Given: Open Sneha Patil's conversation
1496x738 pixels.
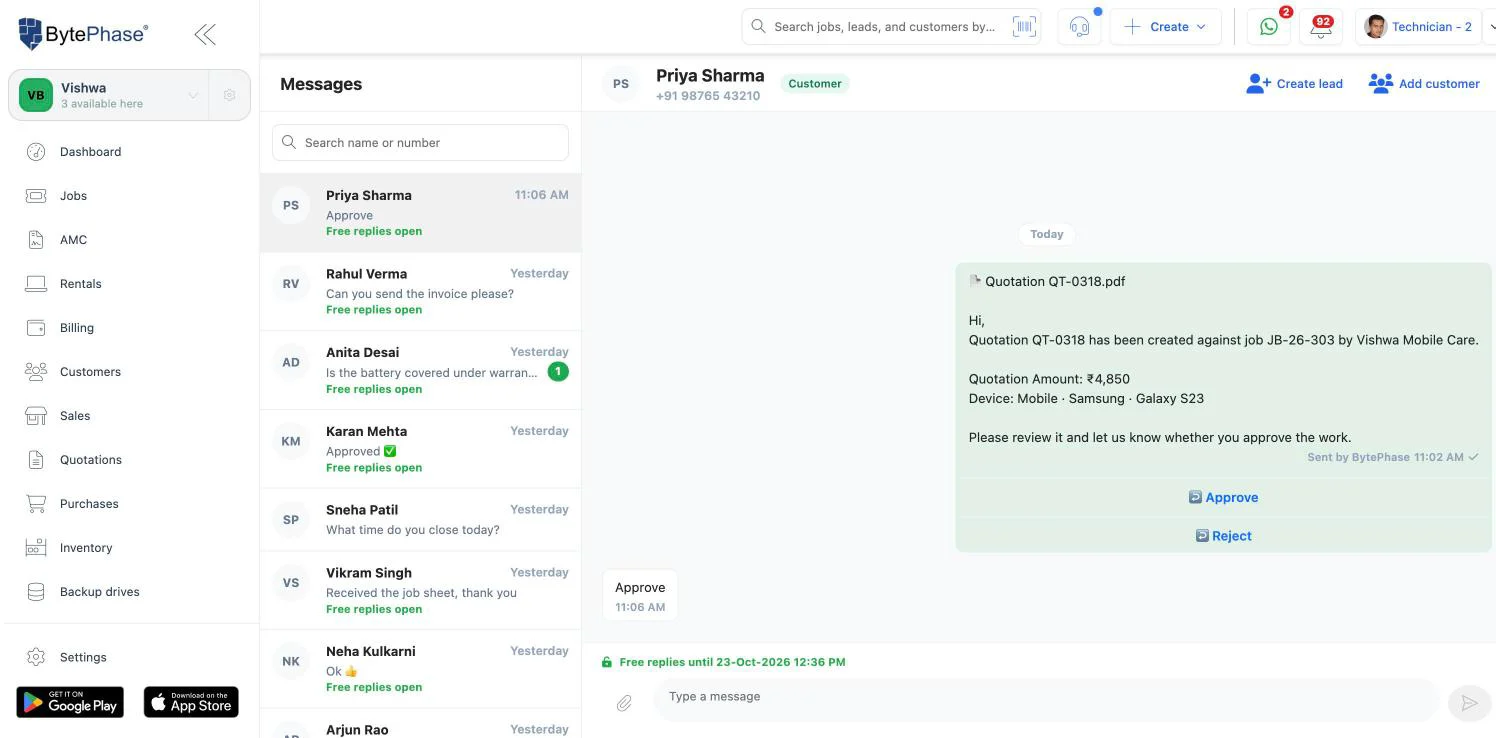Looking at the screenshot, I should [x=420, y=520].
